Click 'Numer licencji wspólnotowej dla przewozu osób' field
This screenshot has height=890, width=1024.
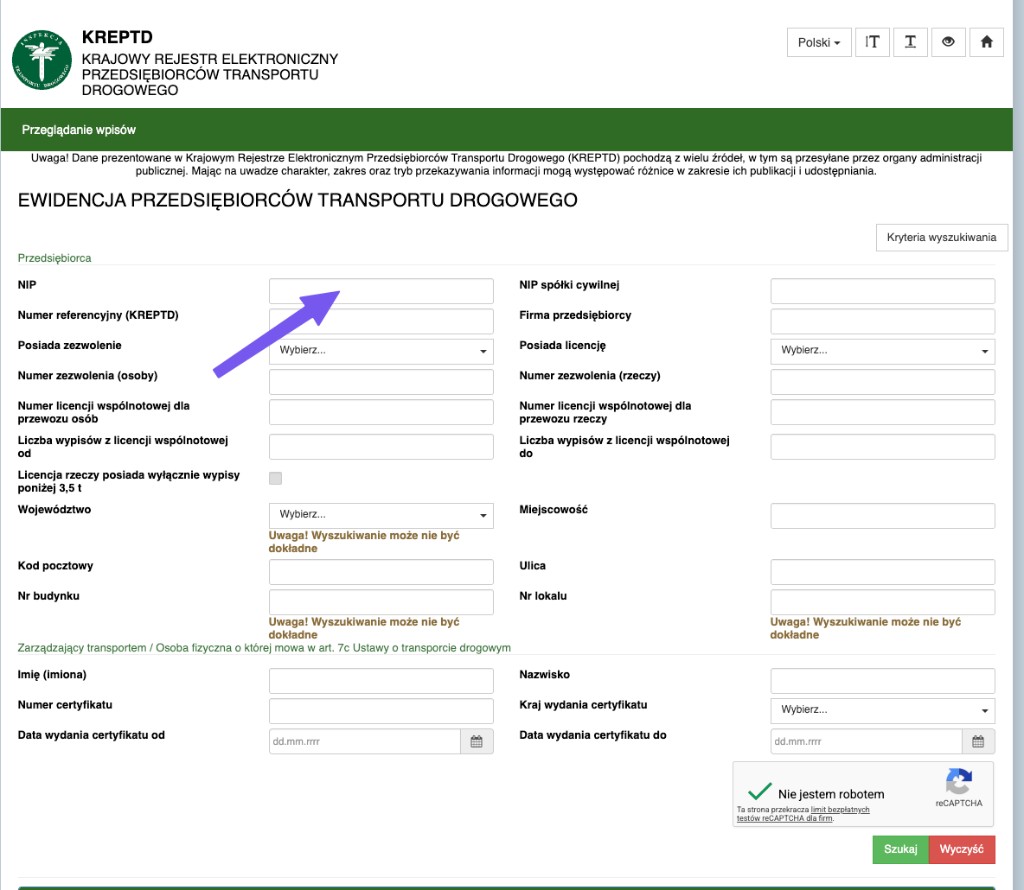point(381,412)
